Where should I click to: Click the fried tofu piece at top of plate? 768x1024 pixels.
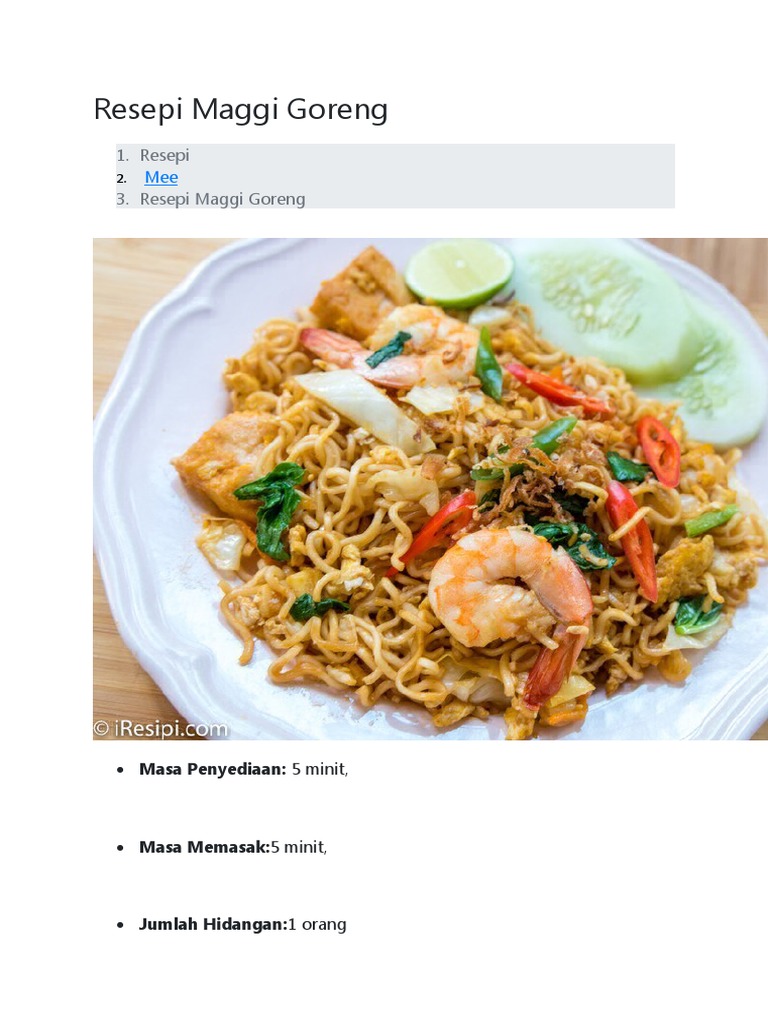click(360, 292)
